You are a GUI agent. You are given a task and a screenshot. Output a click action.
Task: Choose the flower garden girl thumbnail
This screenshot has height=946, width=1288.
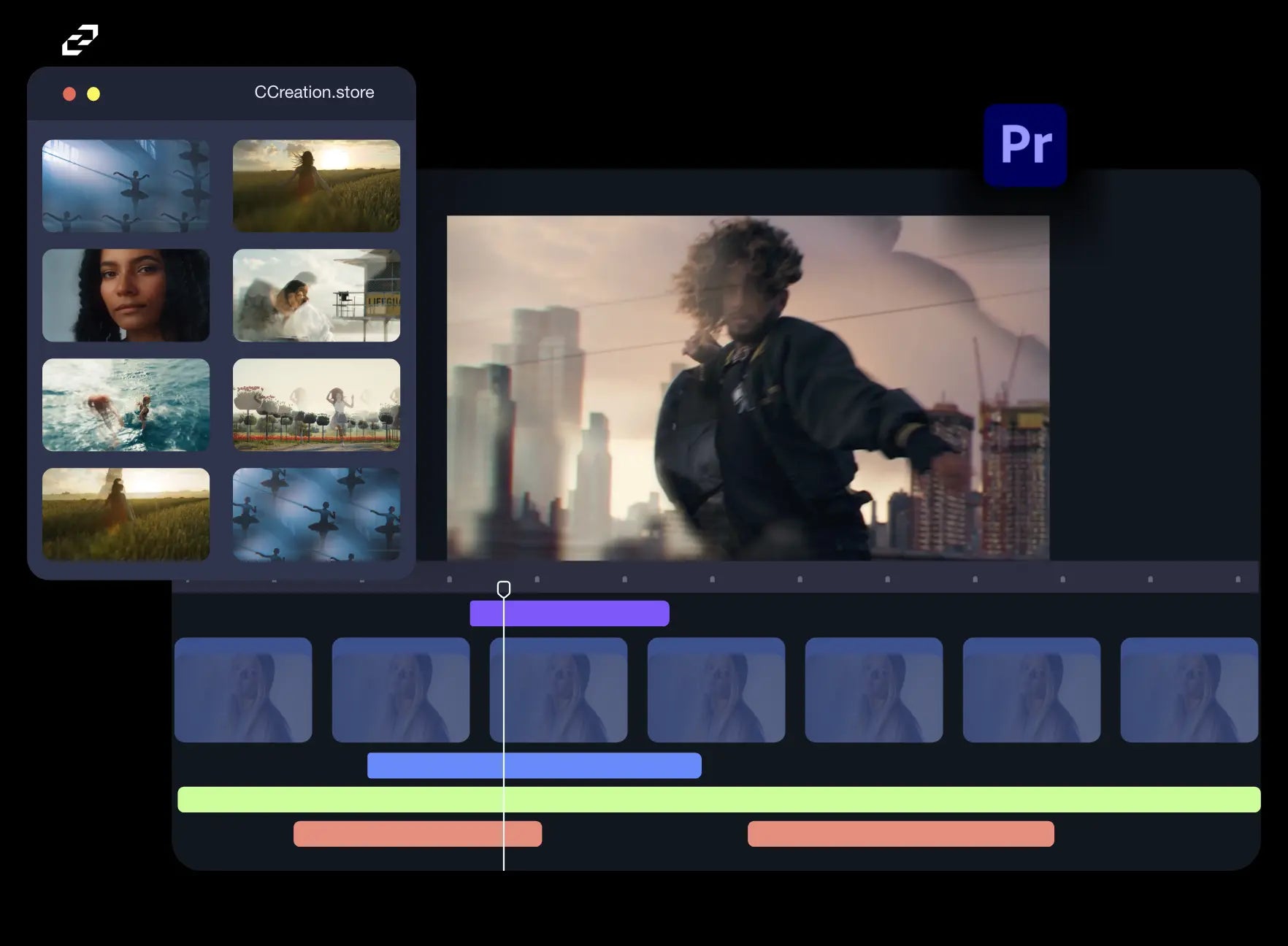(x=316, y=405)
